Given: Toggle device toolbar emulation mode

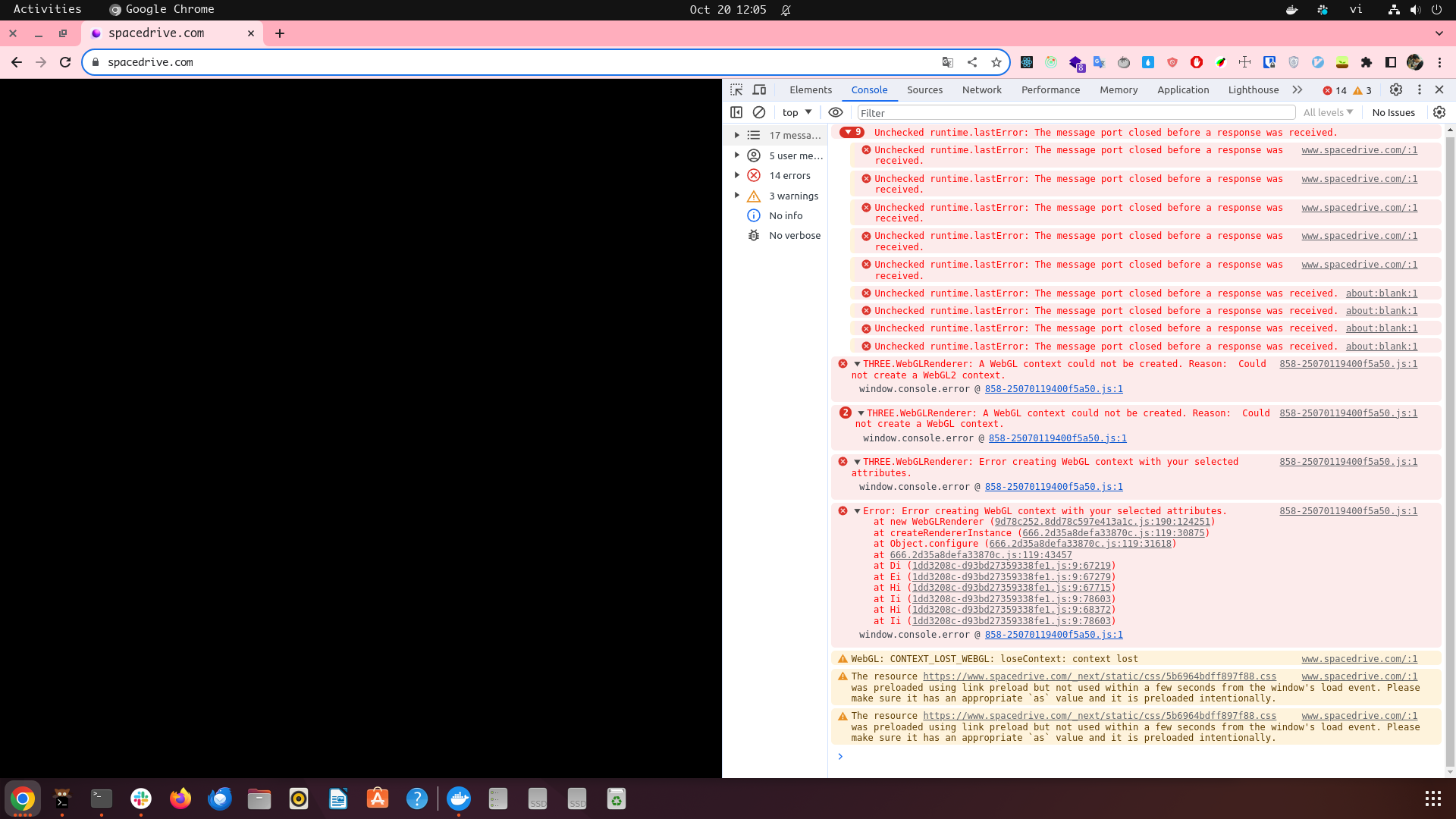Looking at the screenshot, I should tap(760, 89).
